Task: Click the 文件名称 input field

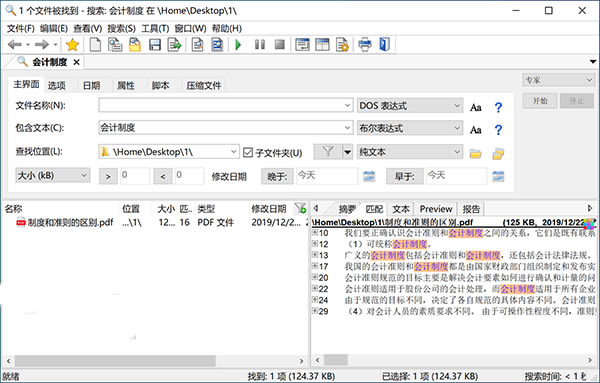Action: click(x=225, y=105)
